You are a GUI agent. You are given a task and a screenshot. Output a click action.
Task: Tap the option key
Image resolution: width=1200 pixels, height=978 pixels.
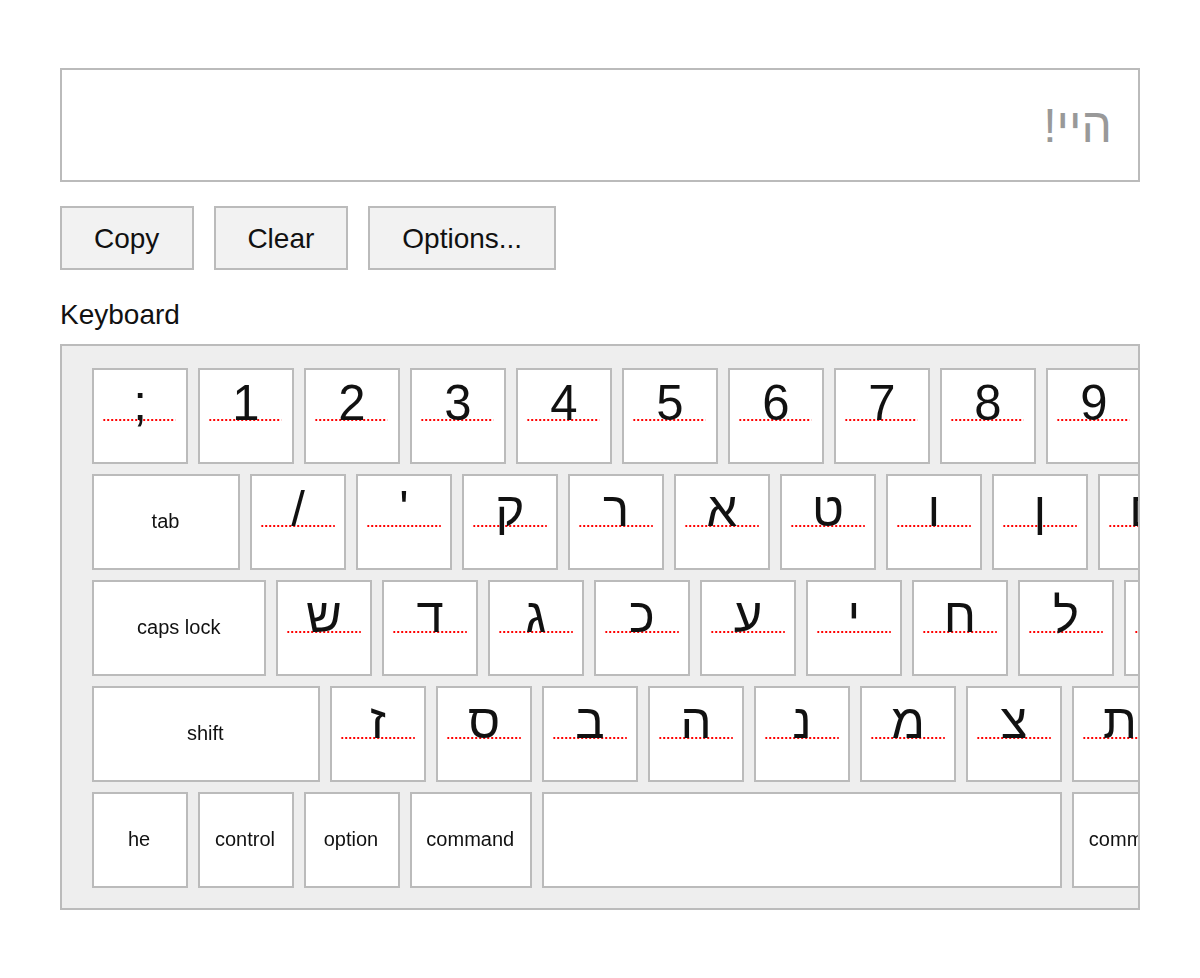[x=352, y=840]
